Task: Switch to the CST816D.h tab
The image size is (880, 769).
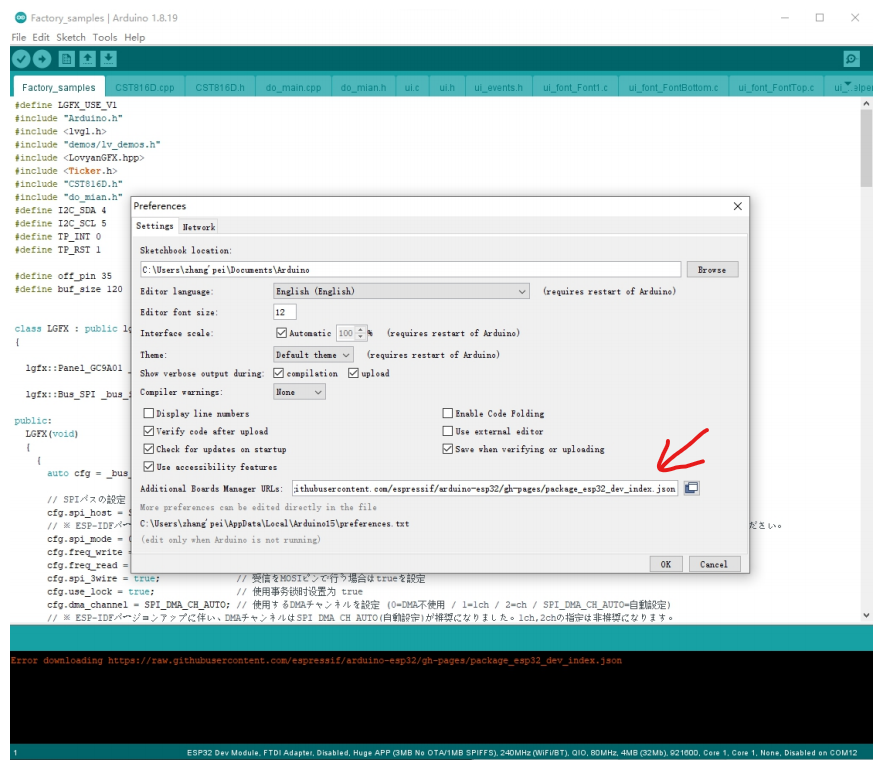Action: pyautogui.click(x=220, y=88)
